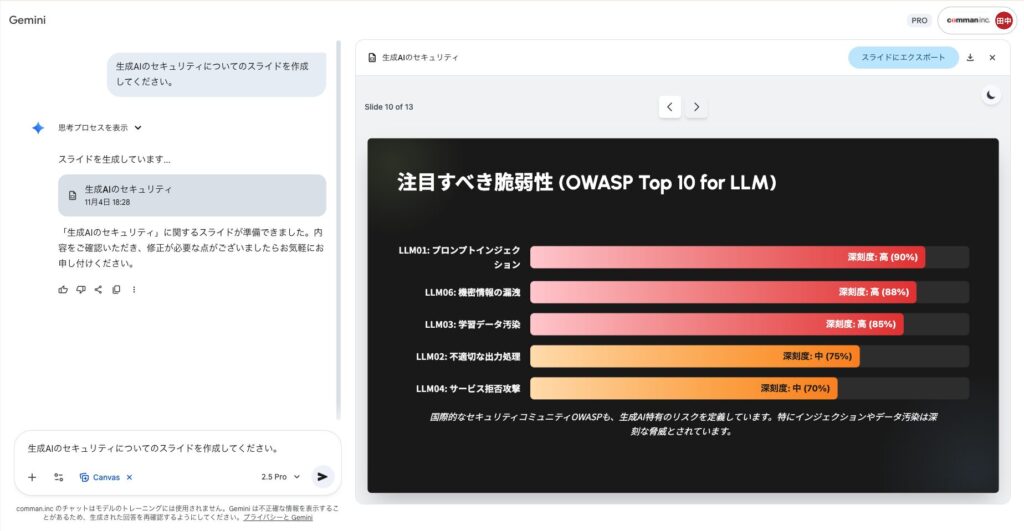The image size is (1024, 531).
Task: Send the prompt with the arrow button
Action: pyautogui.click(x=322, y=477)
